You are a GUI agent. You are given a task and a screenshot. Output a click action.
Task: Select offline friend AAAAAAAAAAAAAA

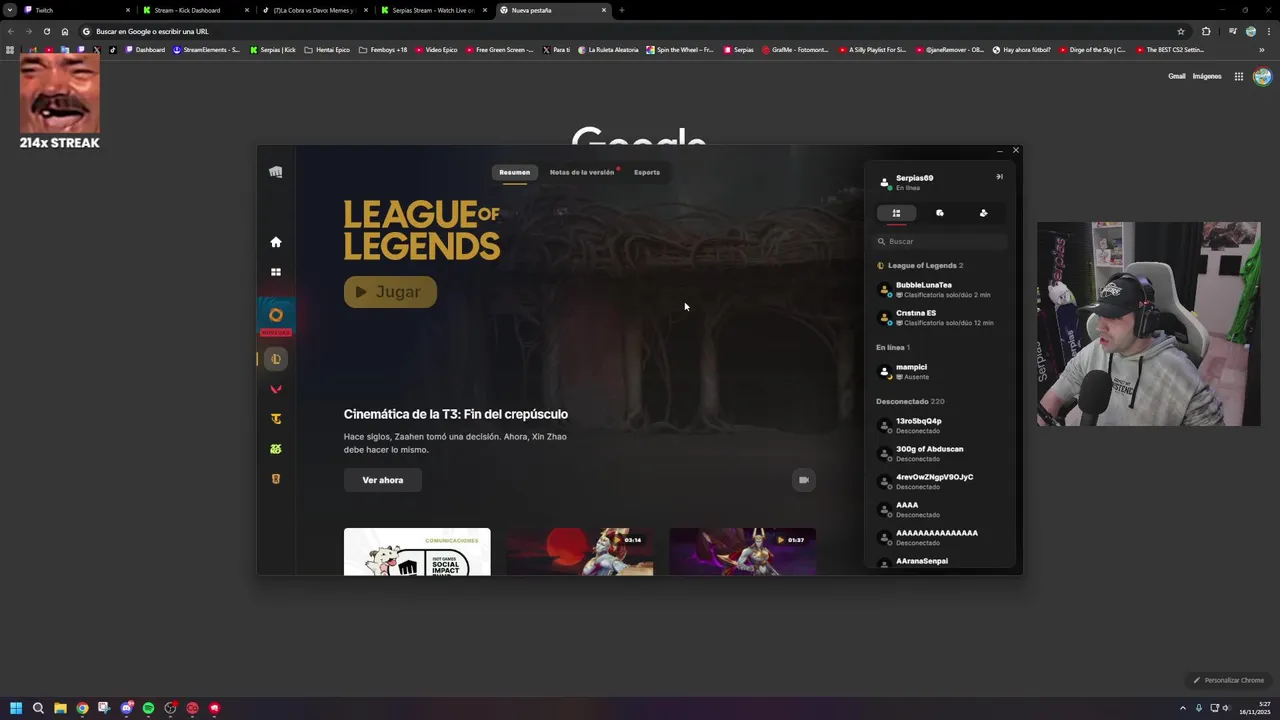tap(940, 538)
